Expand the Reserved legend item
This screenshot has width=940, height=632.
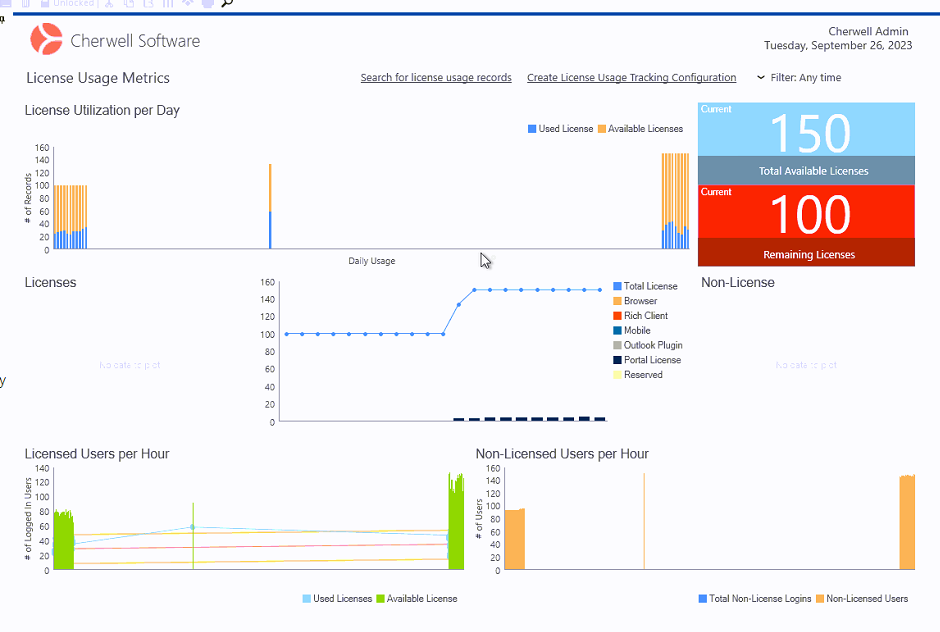point(639,376)
